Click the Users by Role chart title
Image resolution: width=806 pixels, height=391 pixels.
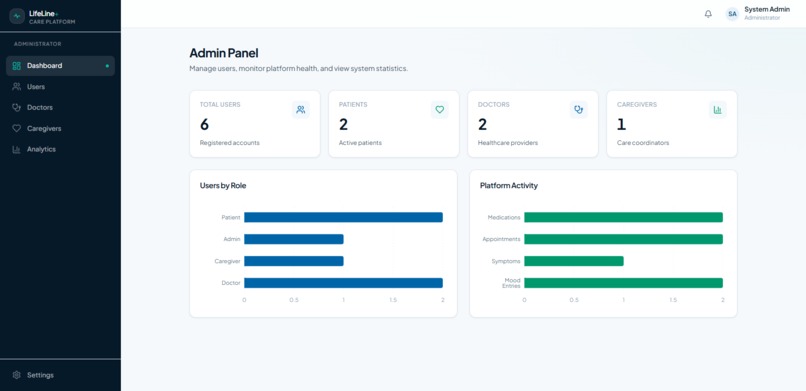tap(223, 185)
